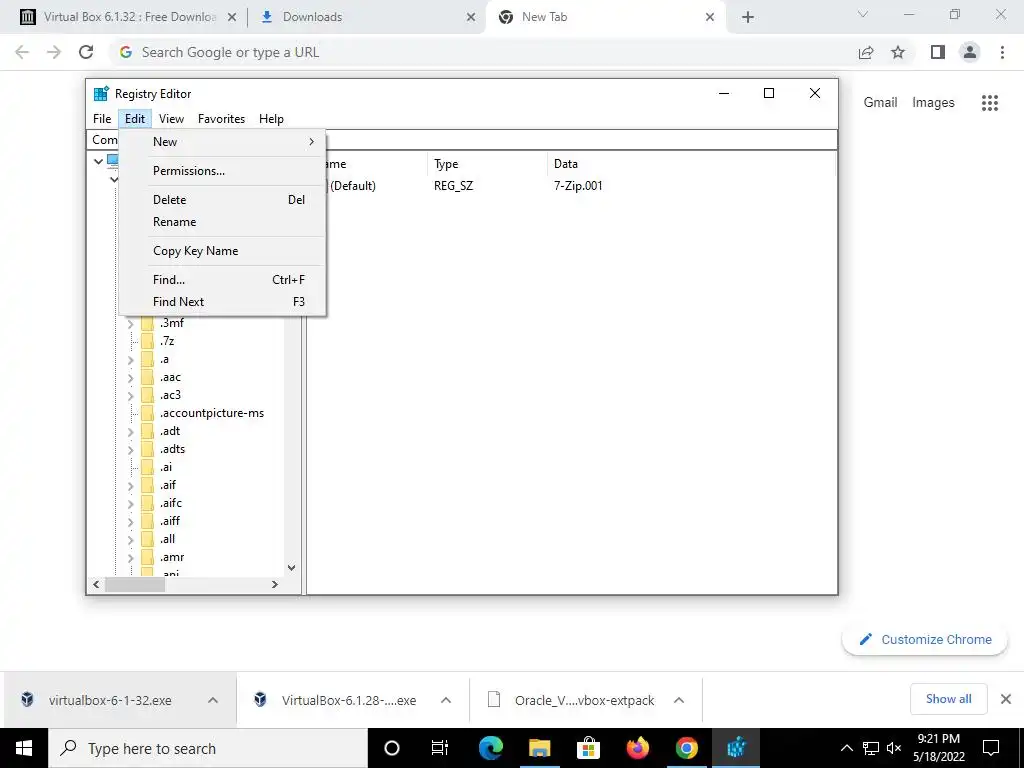Click the Registry Editor title icon
Screen dimensions: 1024x768
coord(101,93)
